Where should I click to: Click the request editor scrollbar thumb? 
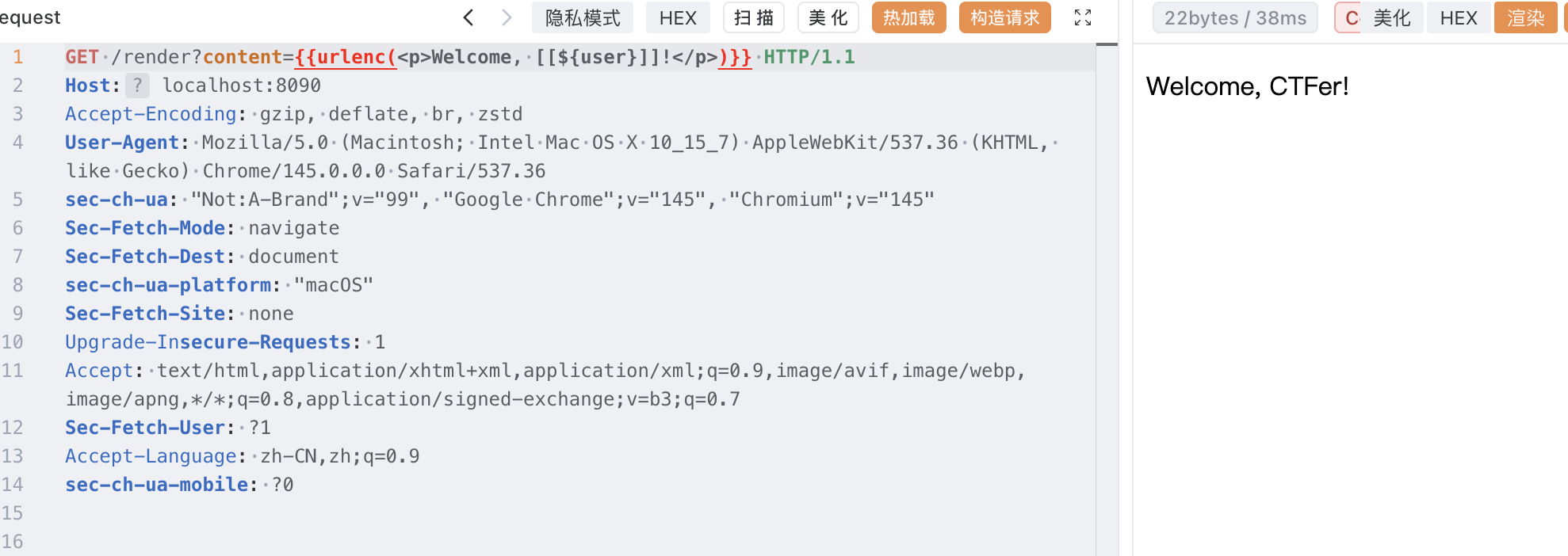pyautogui.click(x=1107, y=44)
